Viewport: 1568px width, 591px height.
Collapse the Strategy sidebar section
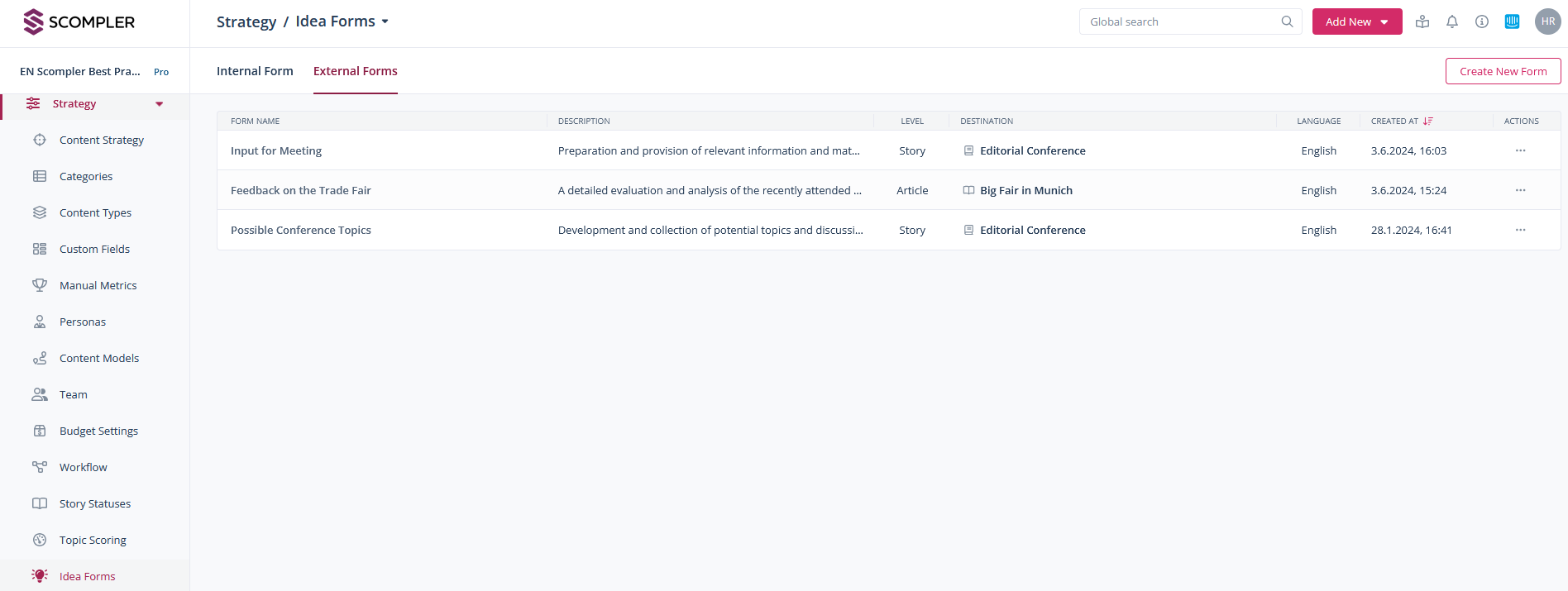[x=159, y=104]
